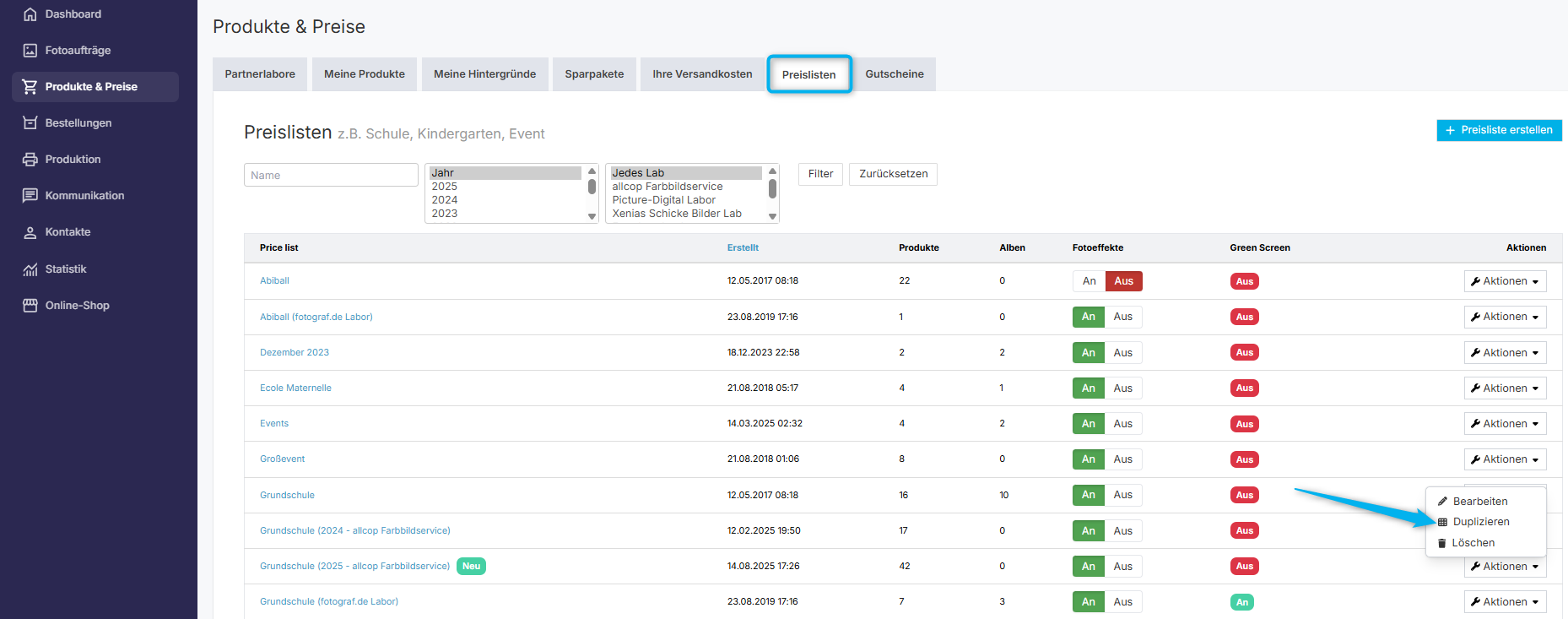Open the Sparpakete tab
The image size is (1568, 619).
pyautogui.click(x=594, y=74)
